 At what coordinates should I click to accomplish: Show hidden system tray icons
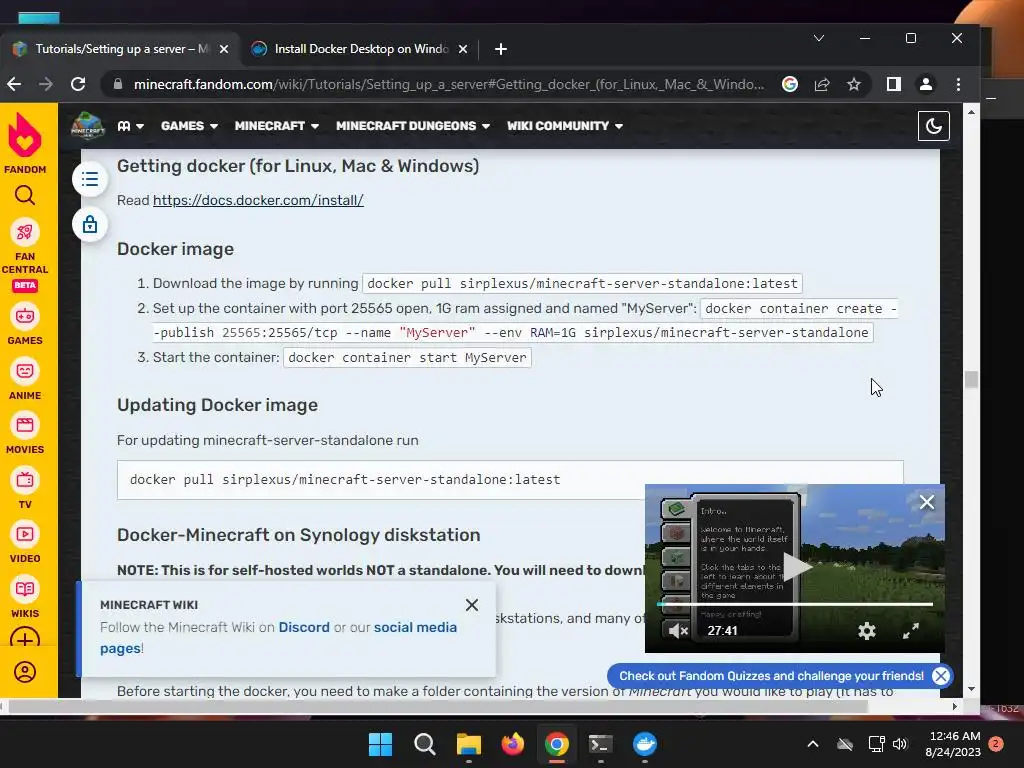click(813, 744)
